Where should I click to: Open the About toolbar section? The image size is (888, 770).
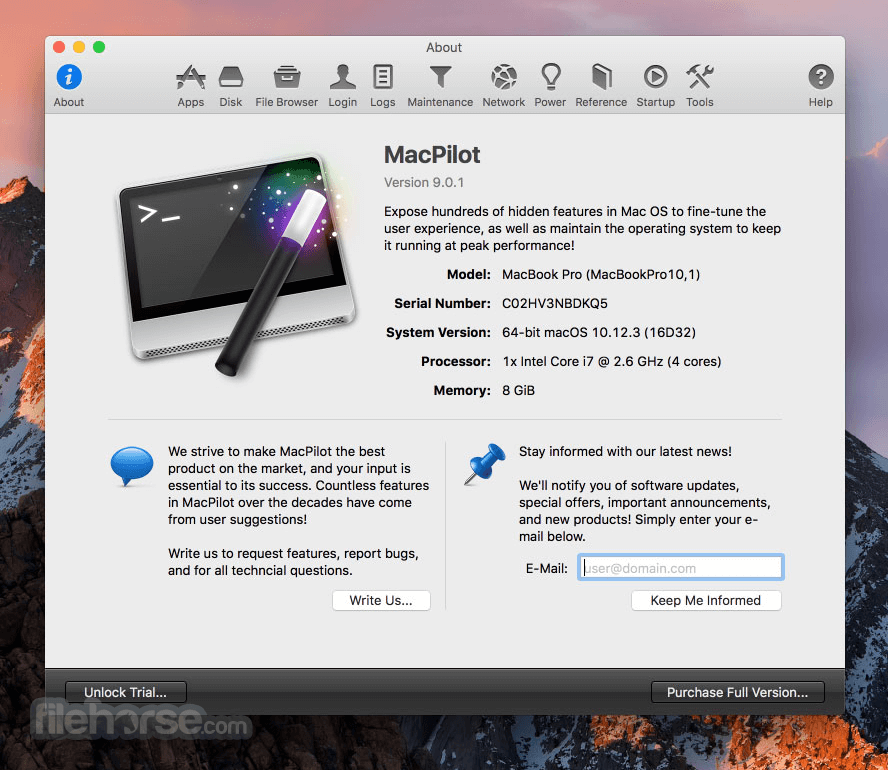[x=69, y=85]
